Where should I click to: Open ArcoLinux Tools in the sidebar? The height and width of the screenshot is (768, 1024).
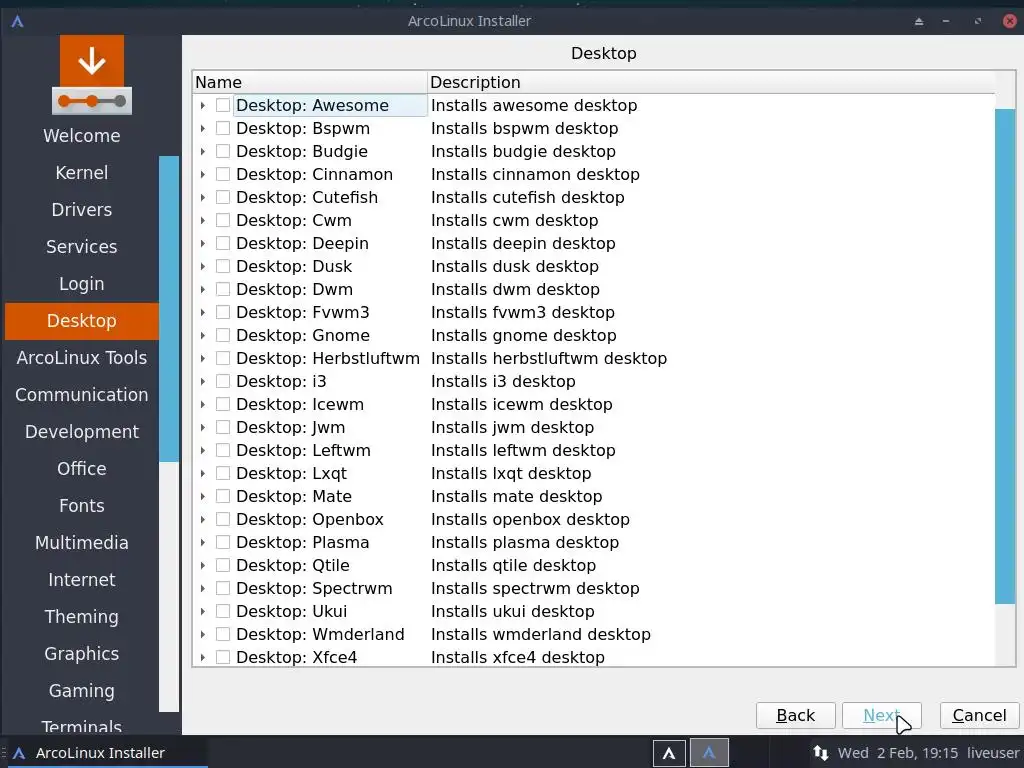coord(82,358)
